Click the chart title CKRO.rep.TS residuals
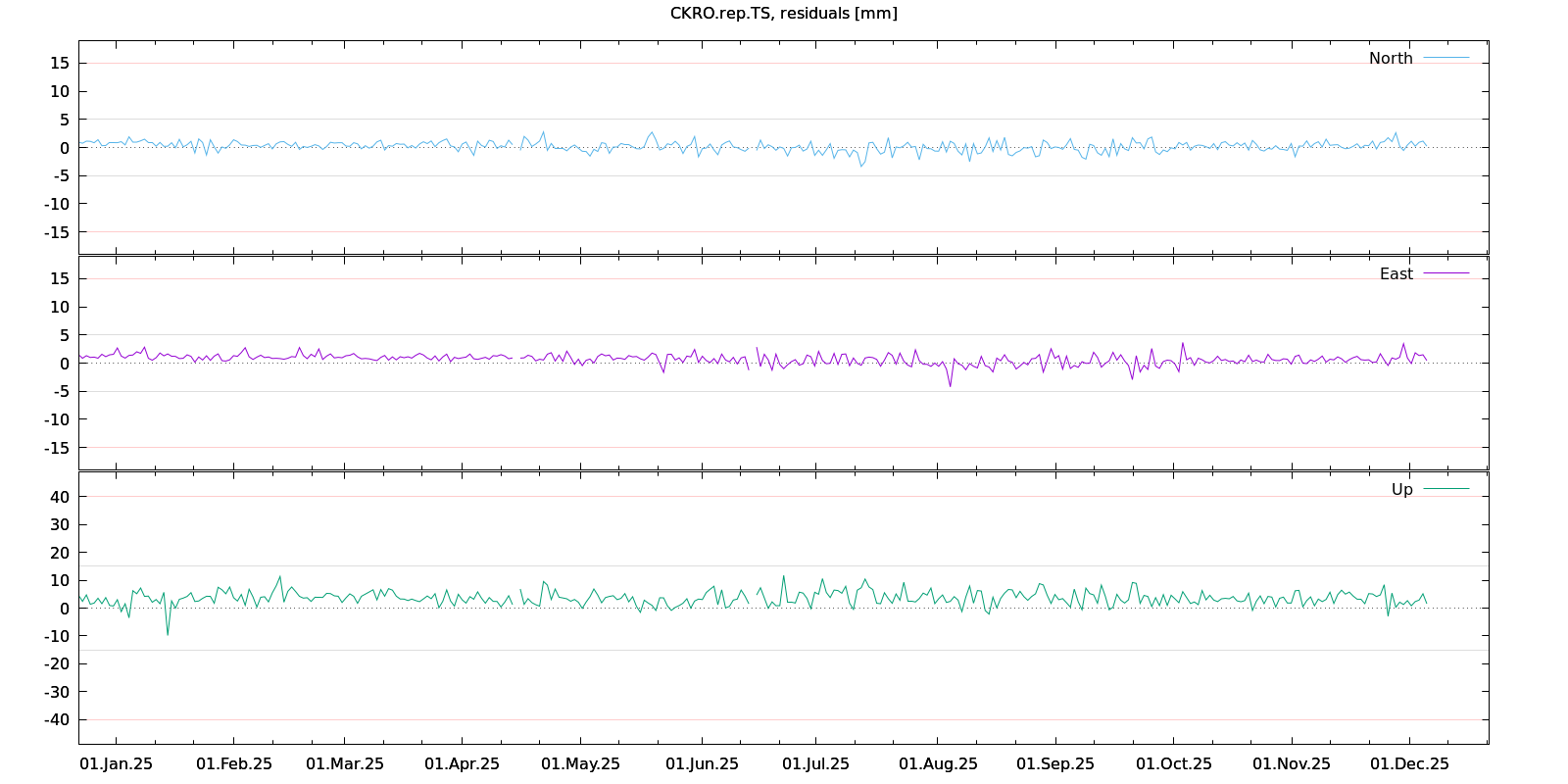Viewport: 1568px width, 784px height. coord(783,13)
